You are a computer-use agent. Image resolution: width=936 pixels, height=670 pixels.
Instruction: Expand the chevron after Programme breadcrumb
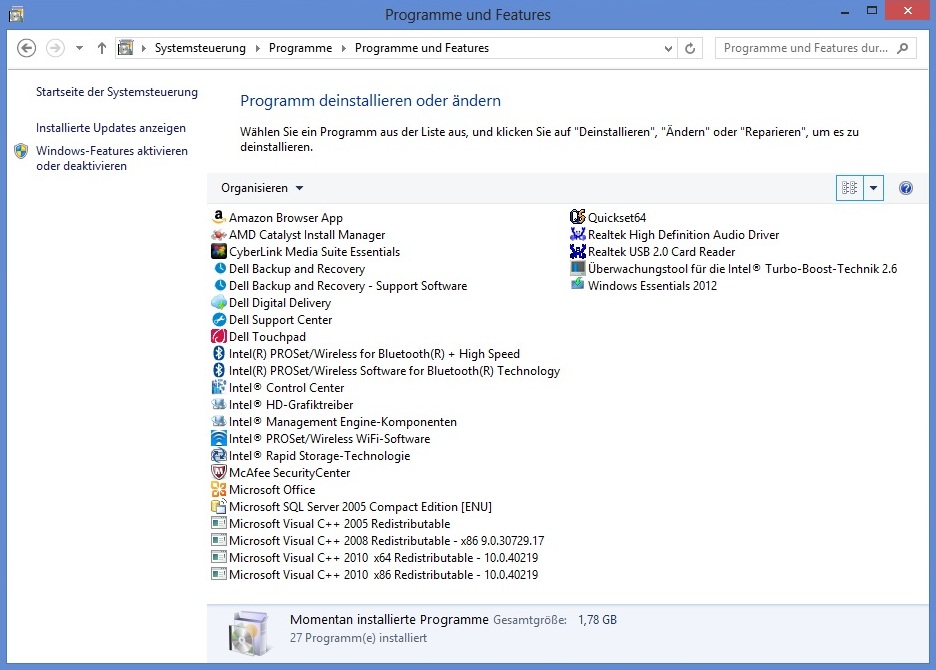pyautogui.click(x=344, y=48)
